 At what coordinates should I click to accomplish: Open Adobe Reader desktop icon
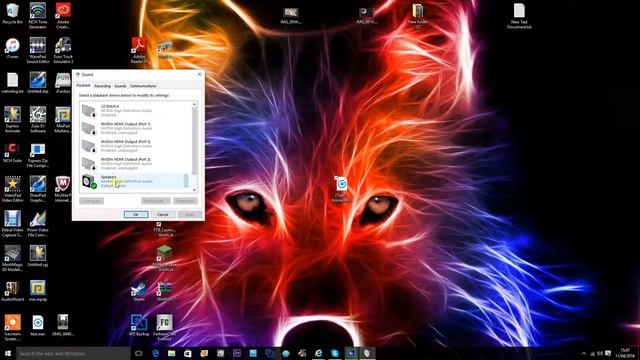139,51
